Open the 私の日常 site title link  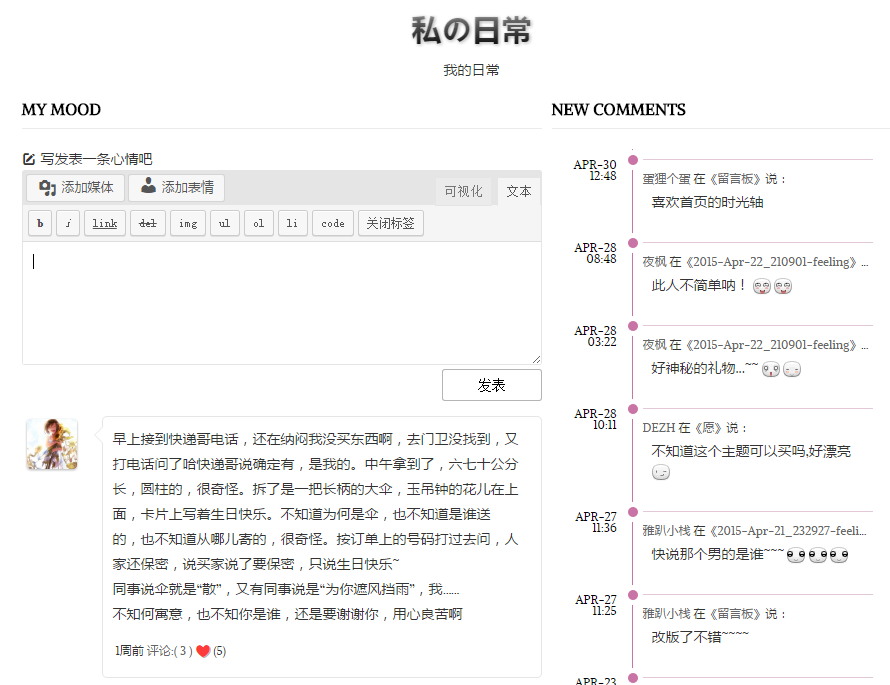point(471,31)
